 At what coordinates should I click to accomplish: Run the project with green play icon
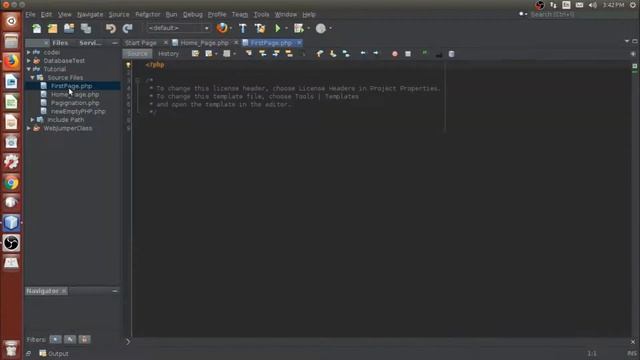[278, 28]
